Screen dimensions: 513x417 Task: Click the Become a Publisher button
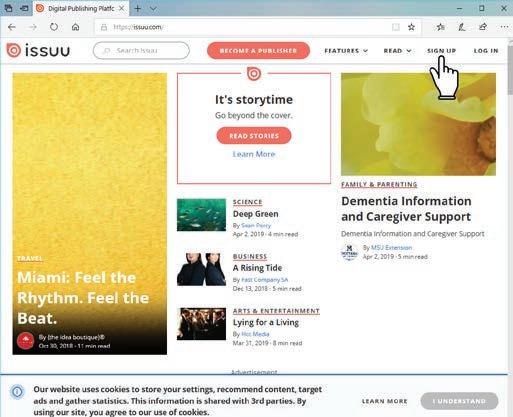pyautogui.click(x=258, y=51)
